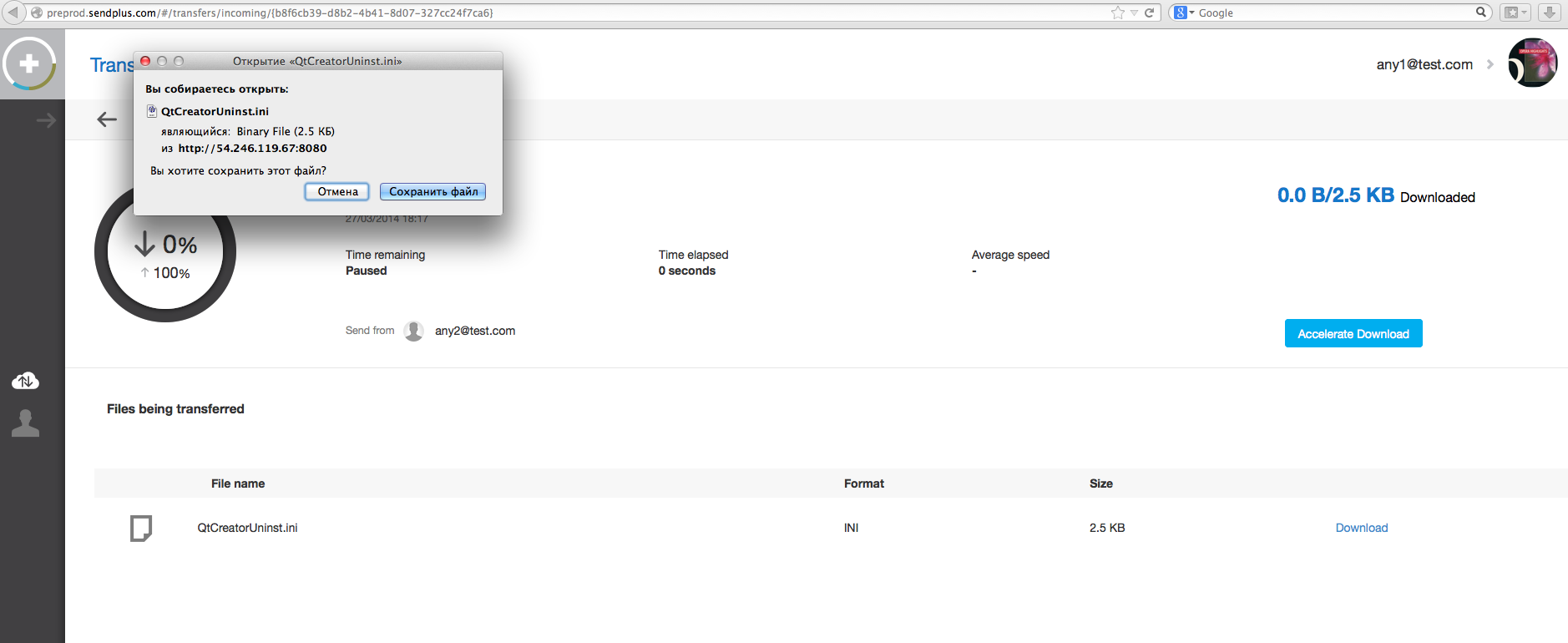The height and width of the screenshot is (643, 1568).
Task: Click the bookmark star icon in address bar
Action: (x=1118, y=13)
